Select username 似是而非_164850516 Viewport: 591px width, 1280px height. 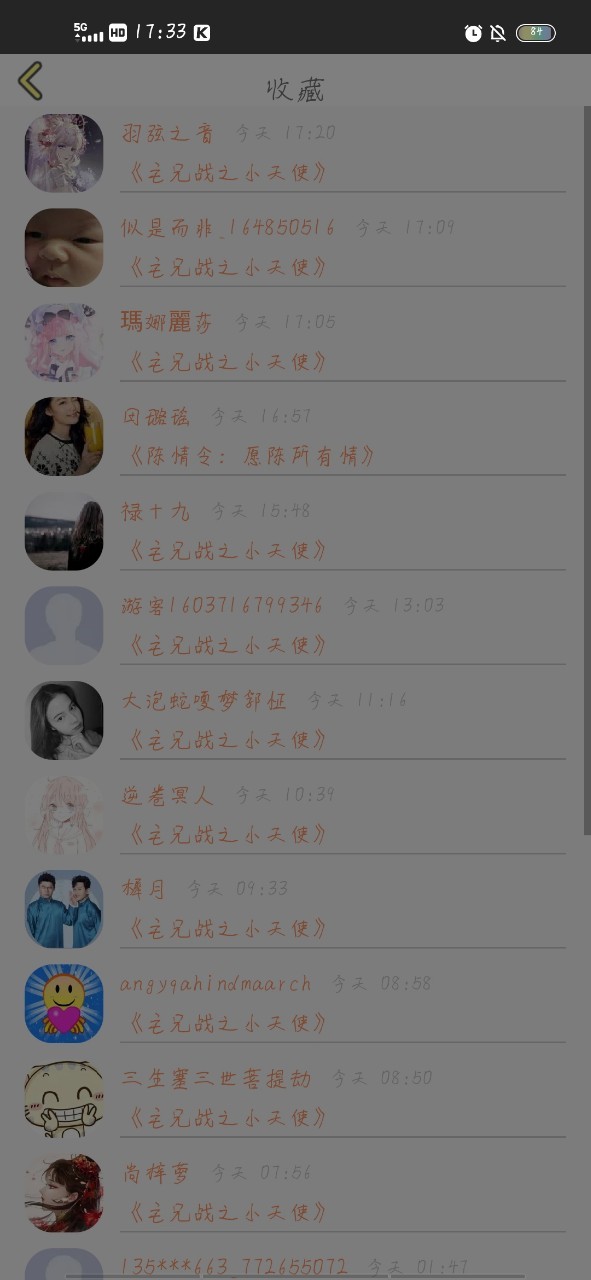228,228
